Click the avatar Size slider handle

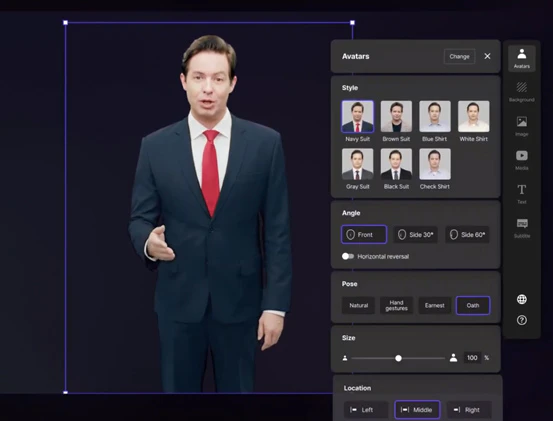click(x=398, y=358)
